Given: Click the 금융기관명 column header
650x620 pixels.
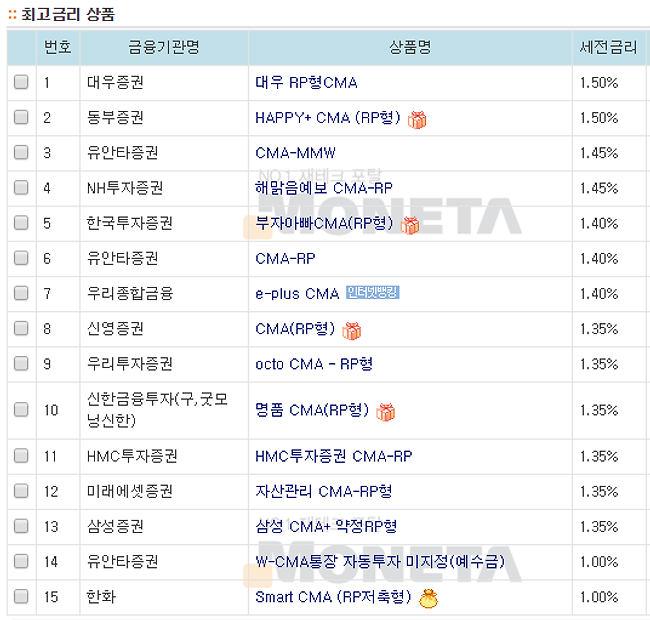Looking at the screenshot, I should 164,47.
